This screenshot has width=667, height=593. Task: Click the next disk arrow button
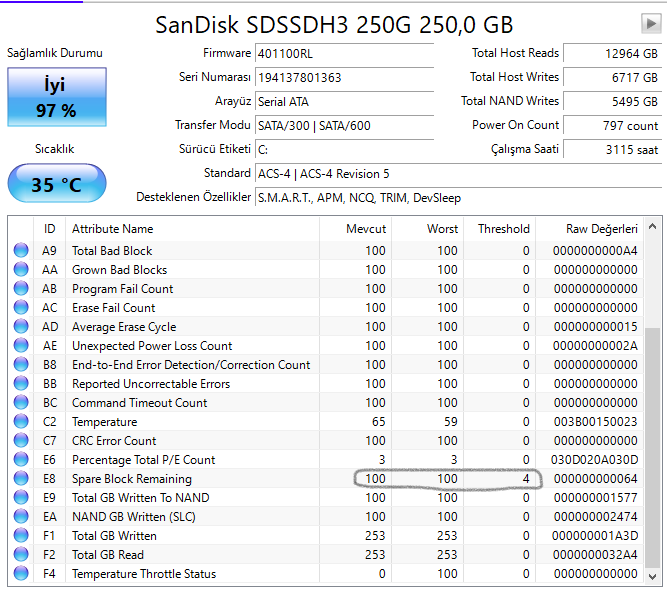pyautogui.click(x=651, y=23)
